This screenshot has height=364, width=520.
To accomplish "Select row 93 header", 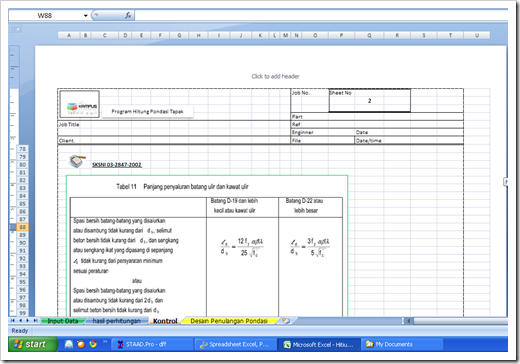I will 22,266.
